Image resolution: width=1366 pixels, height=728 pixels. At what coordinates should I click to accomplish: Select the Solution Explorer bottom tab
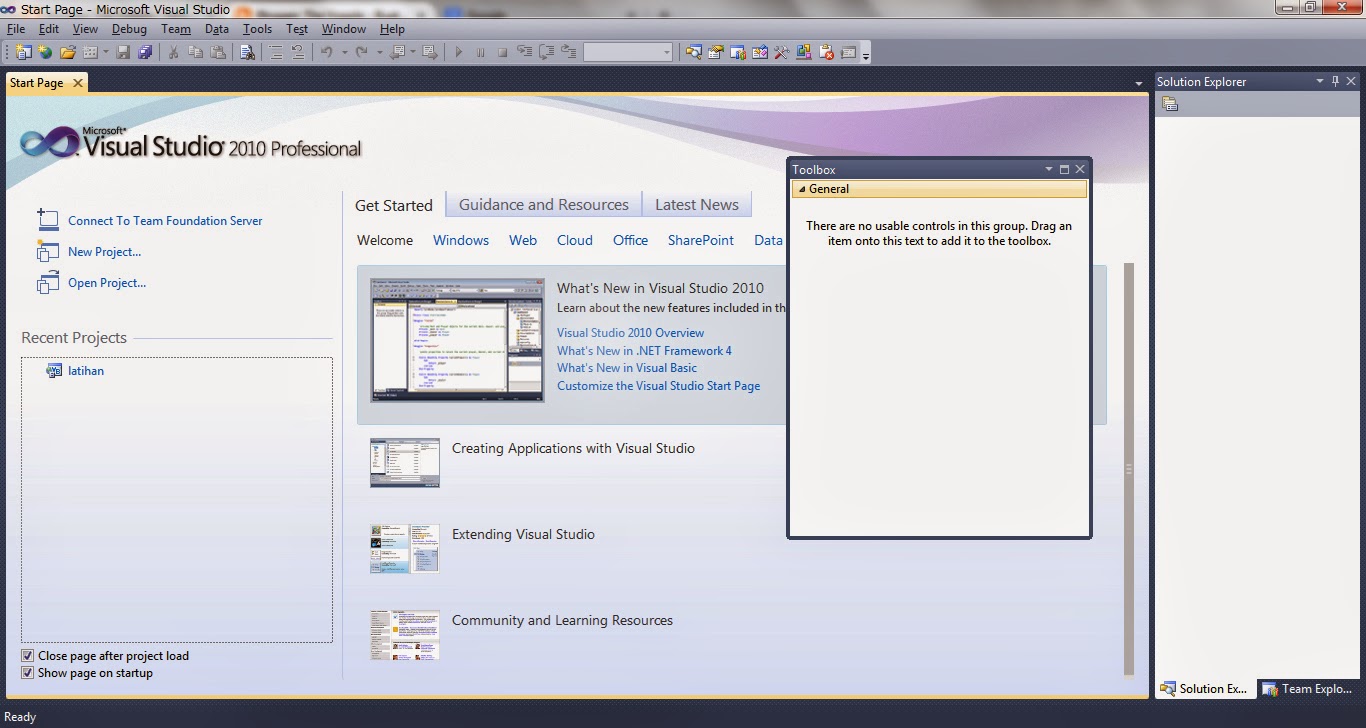coord(1204,688)
